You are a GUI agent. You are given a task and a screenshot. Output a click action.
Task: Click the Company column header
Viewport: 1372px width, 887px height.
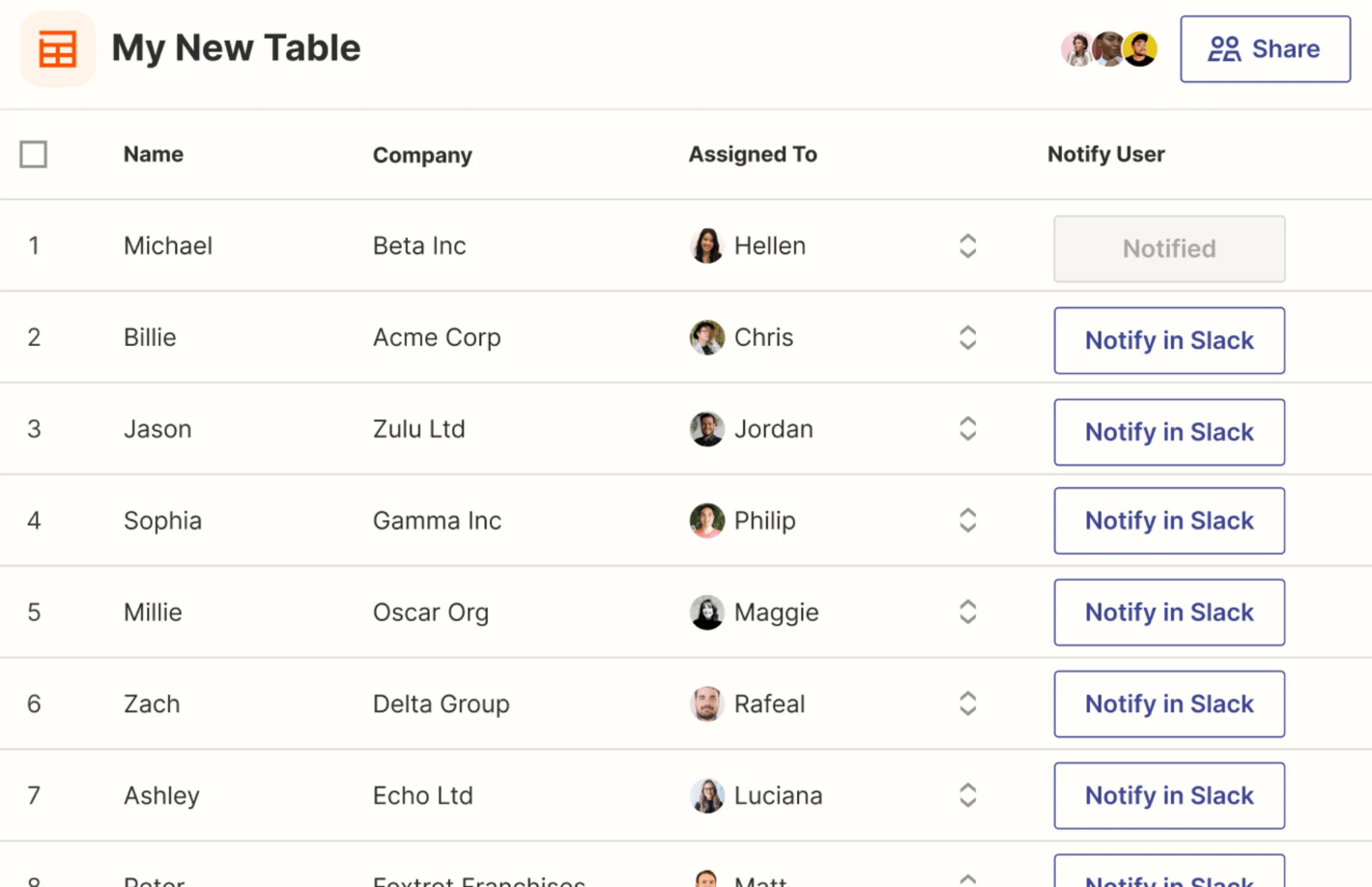point(422,155)
